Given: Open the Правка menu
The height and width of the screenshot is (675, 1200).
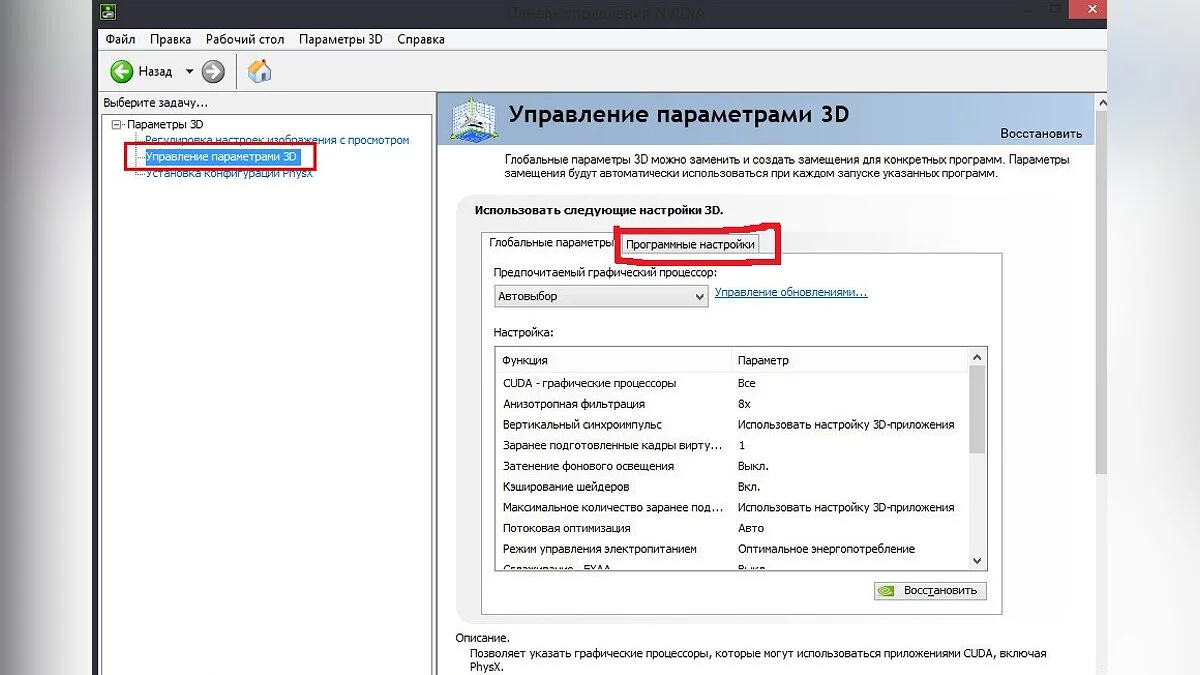Looking at the screenshot, I should (171, 39).
